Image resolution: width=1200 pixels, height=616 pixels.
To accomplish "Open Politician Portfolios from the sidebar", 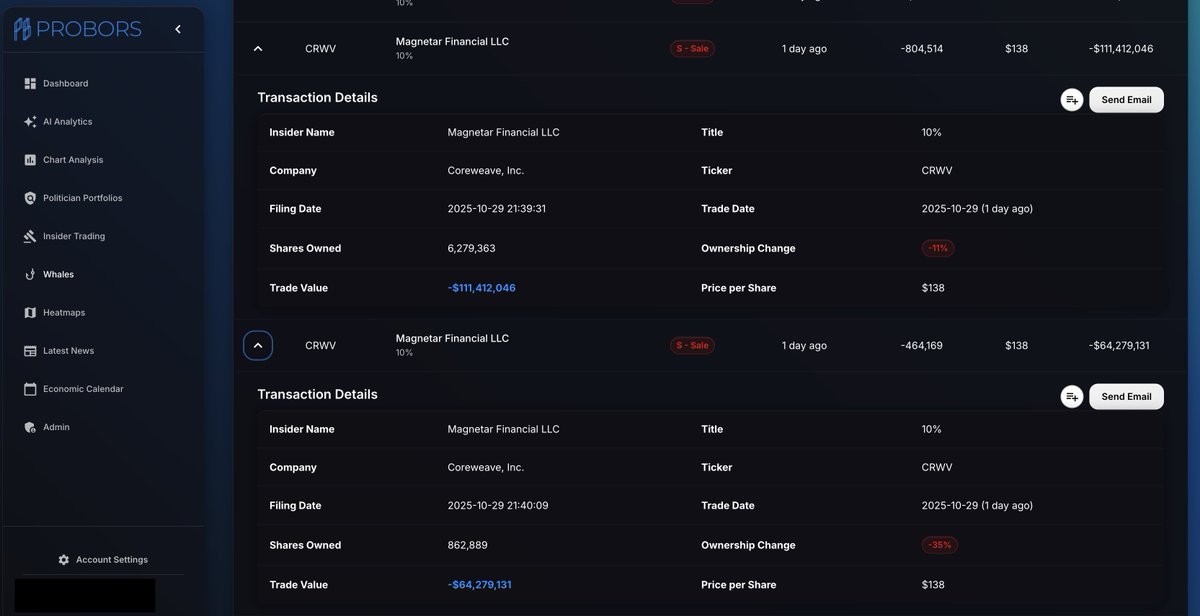I will coord(31,197).
